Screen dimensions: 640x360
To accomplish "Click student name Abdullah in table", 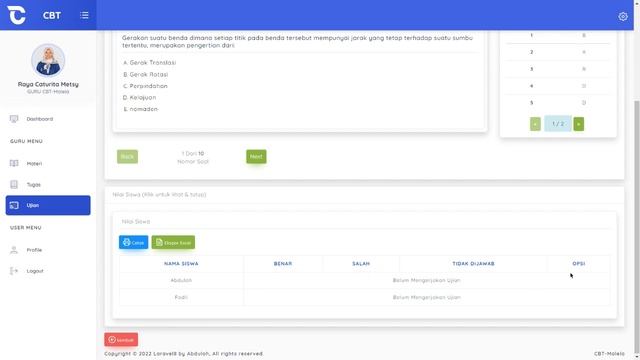I will [181, 280].
